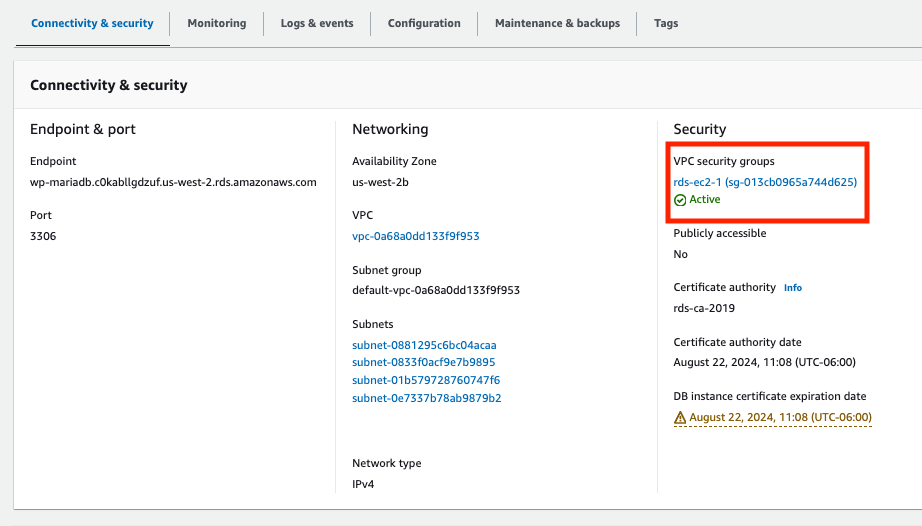Click the port value 3306

click(43, 236)
